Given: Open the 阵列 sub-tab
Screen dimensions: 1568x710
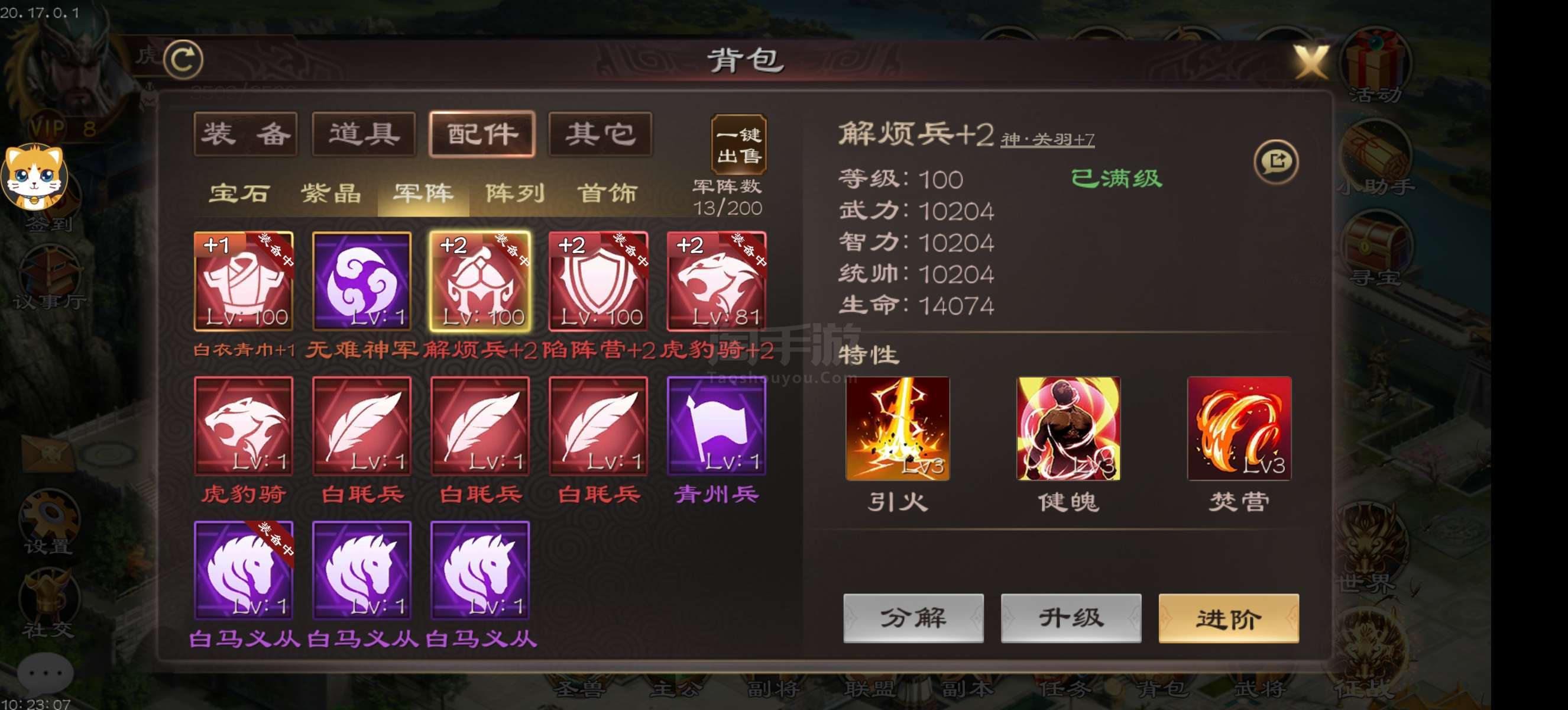Looking at the screenshot, I should [x=515, y=193].
